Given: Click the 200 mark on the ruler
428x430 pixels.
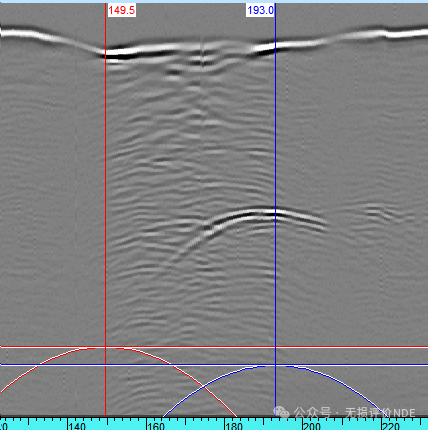Looking at the screenshot, I should [312, 426].
